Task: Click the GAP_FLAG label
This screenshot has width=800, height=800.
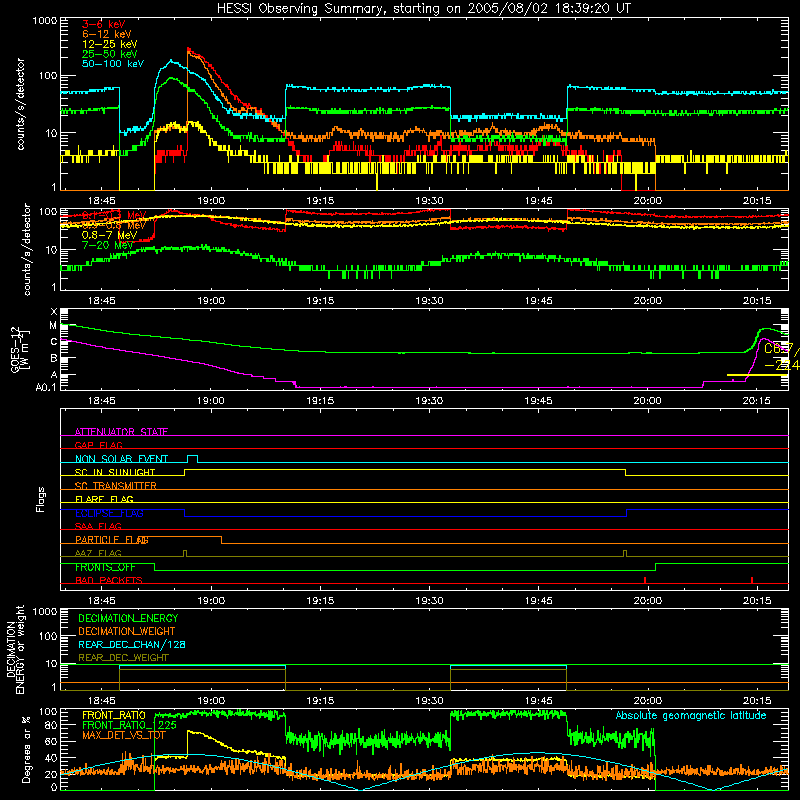Action: point(98,445)
